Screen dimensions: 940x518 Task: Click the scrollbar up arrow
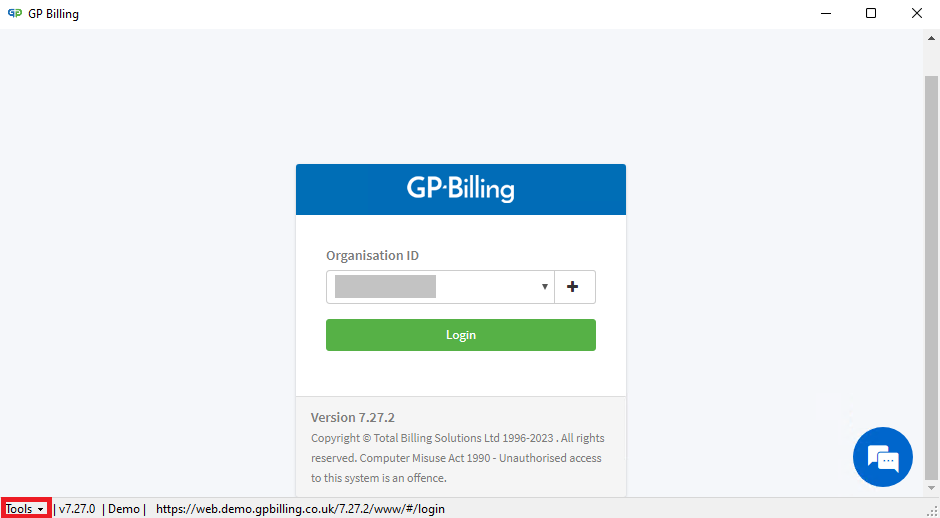click(x=931, y=38)
